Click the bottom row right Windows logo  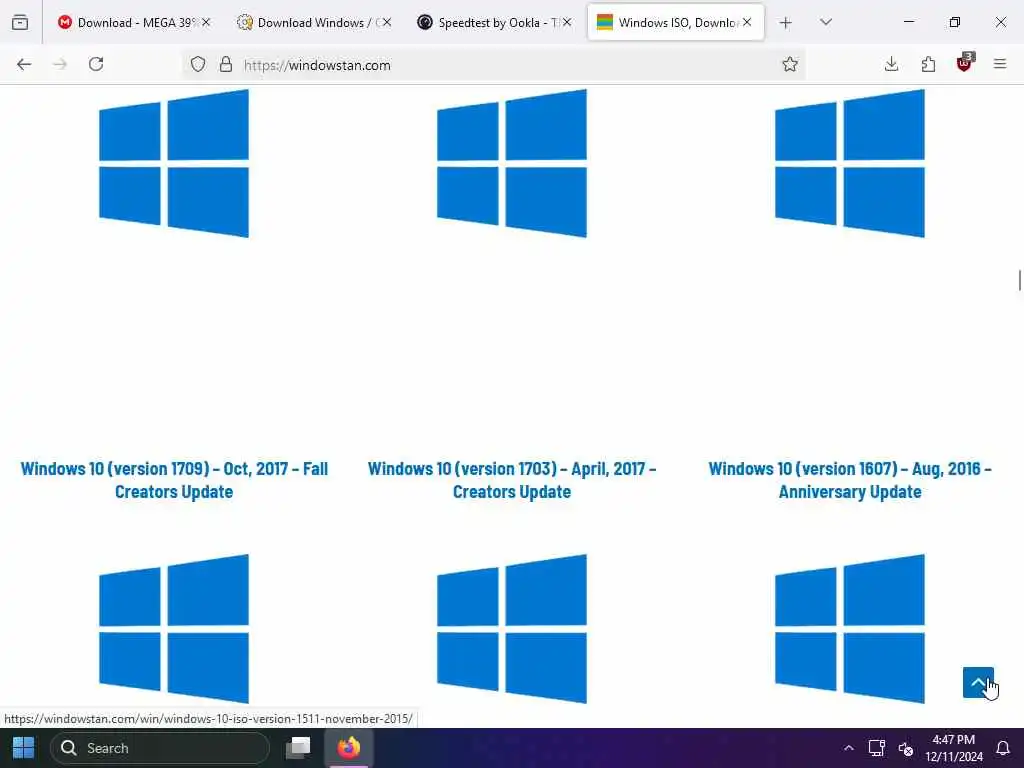point(850,628)
